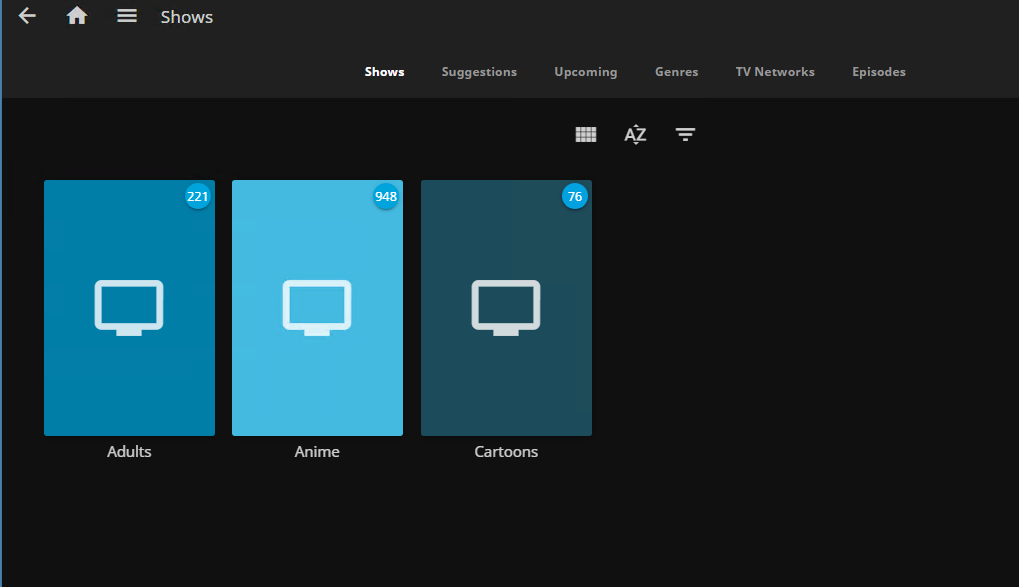Open the hamburger navigation menu
Screen dimensions: 1019x587
coord(127,16)
